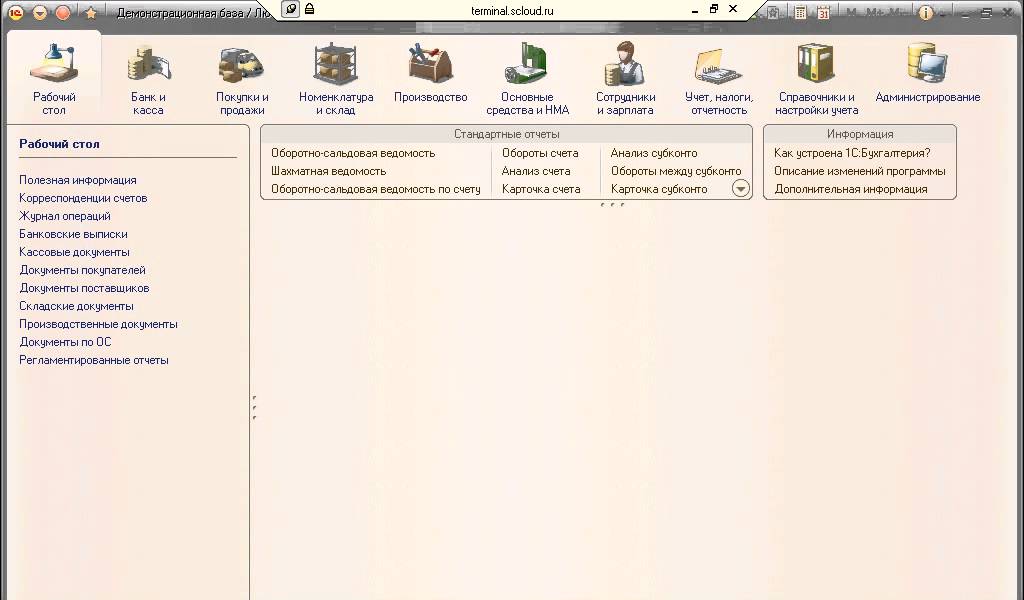The image size is (1024, 600).
Task: Click the red round button in title bar
Action: 63,12
